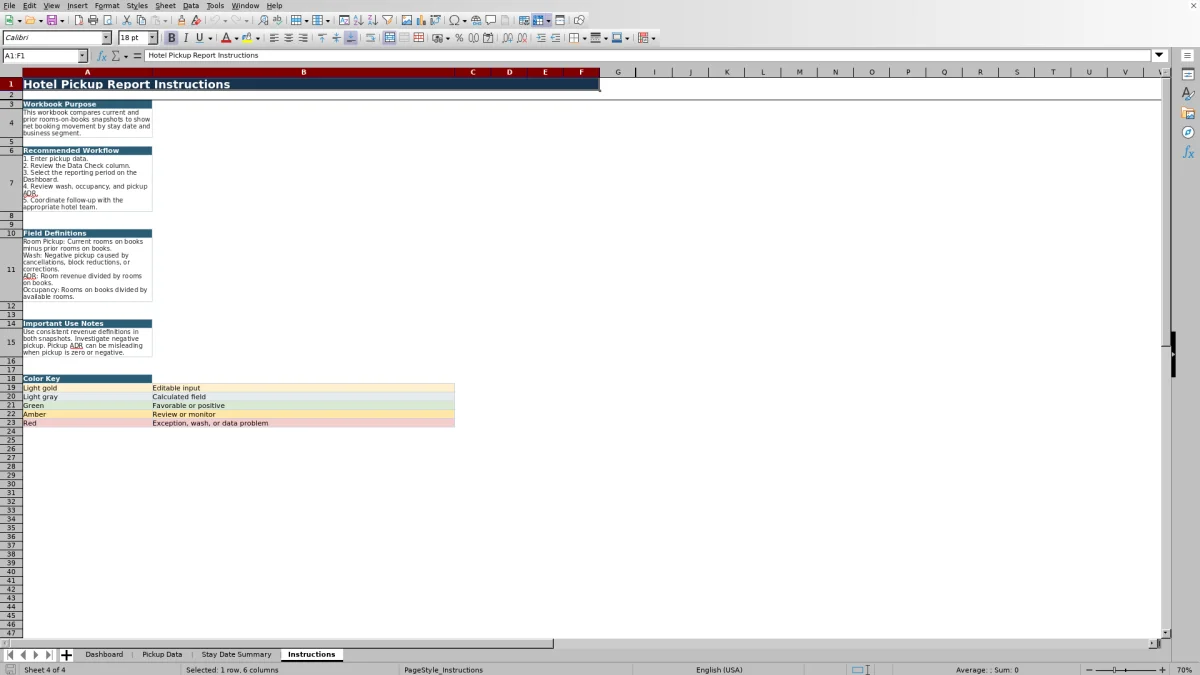
Task: Click the font color A swatch
Action: click(226, 38)
